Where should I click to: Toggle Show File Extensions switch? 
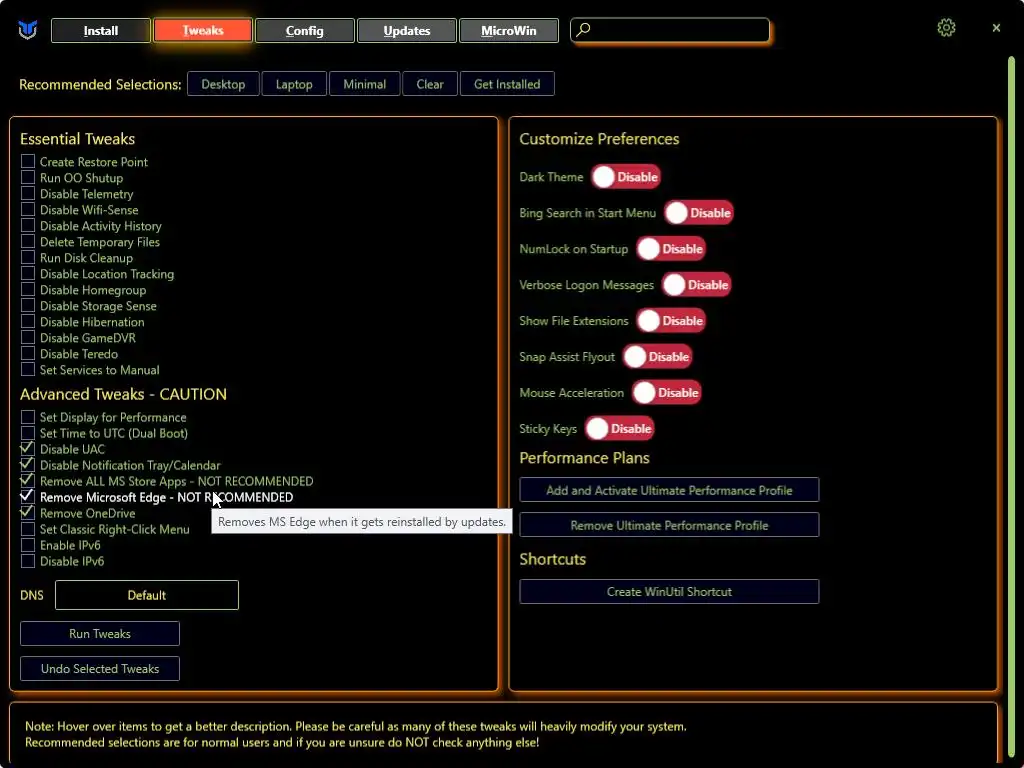(x=671, y=321)
